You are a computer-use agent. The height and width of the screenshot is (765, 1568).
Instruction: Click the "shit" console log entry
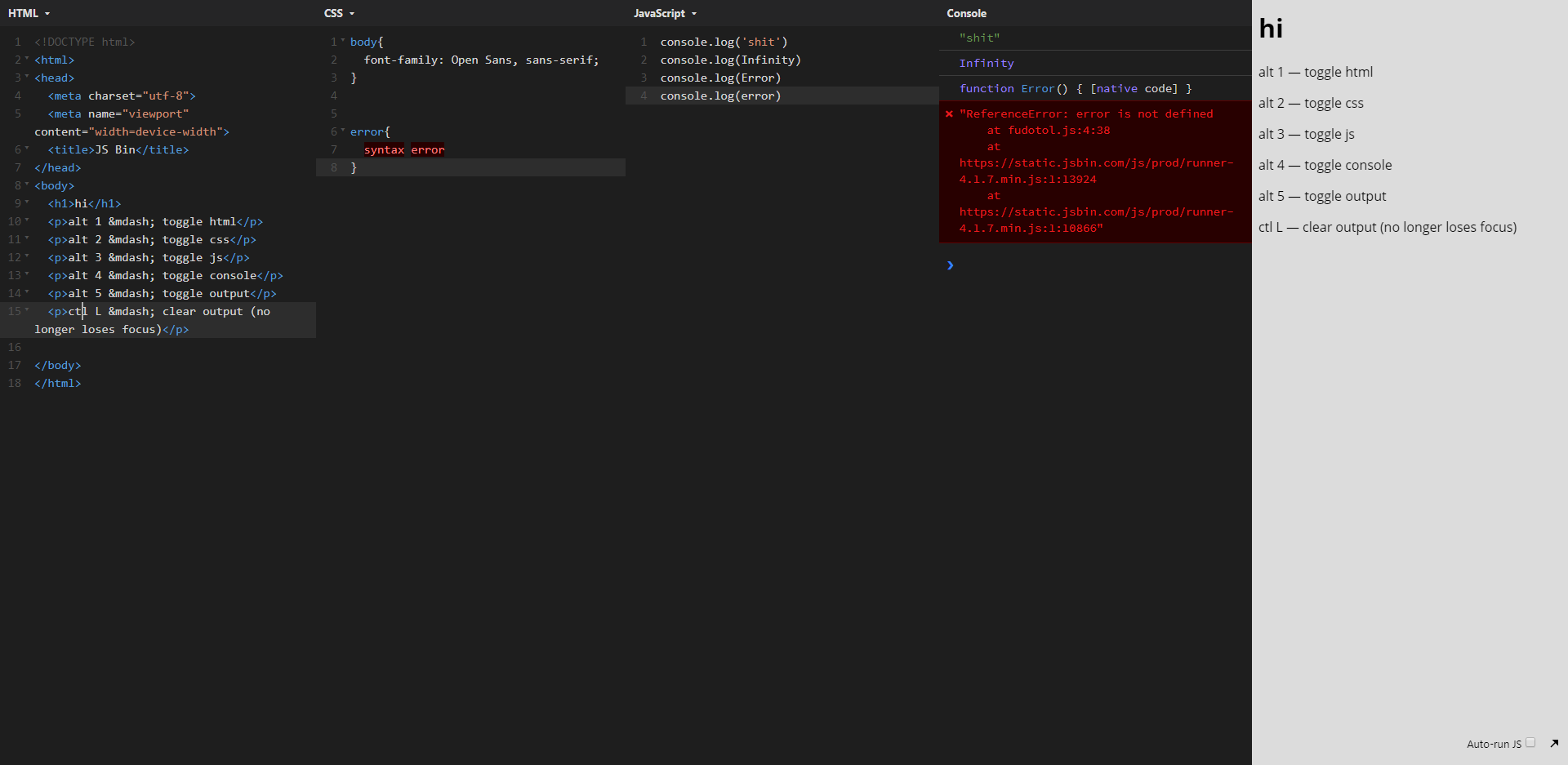coord(978,38)
